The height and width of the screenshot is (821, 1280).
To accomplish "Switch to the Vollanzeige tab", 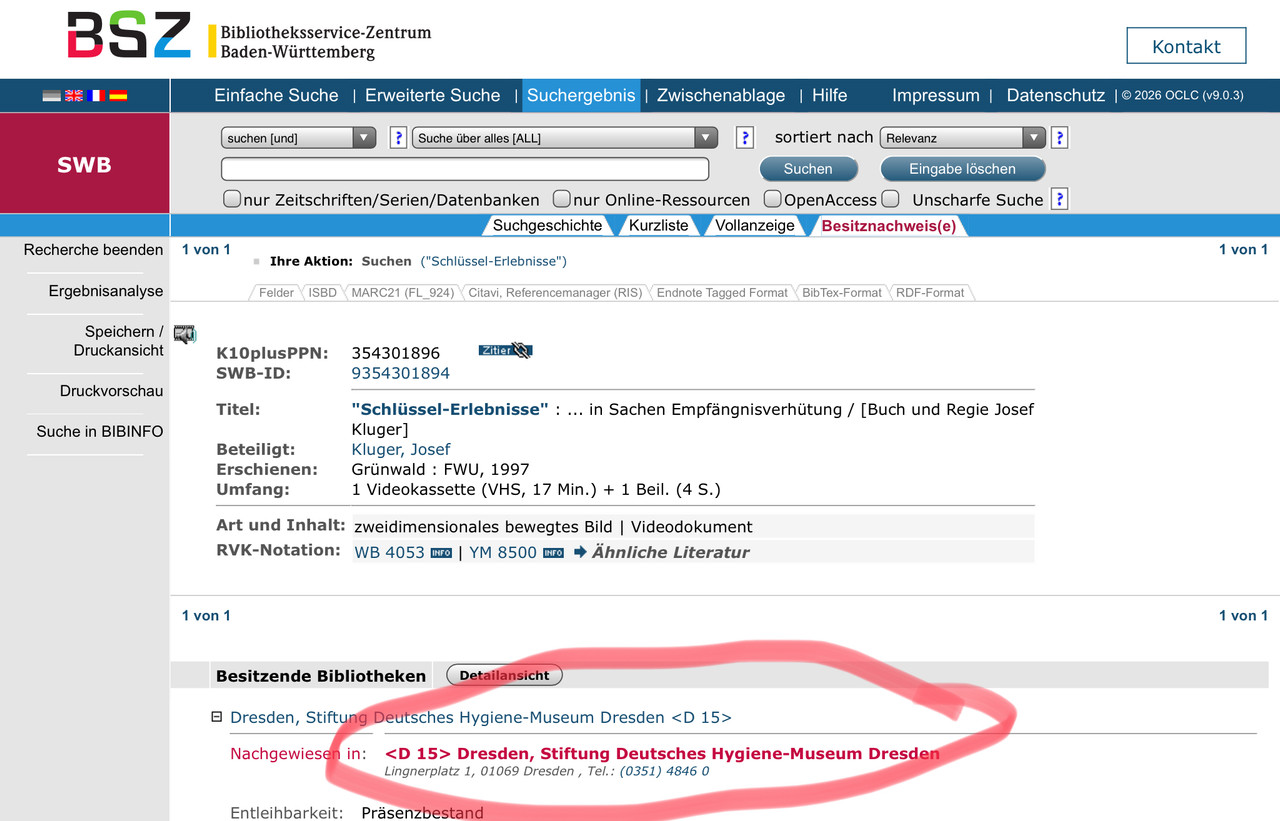I will click(x=755, y=225).
